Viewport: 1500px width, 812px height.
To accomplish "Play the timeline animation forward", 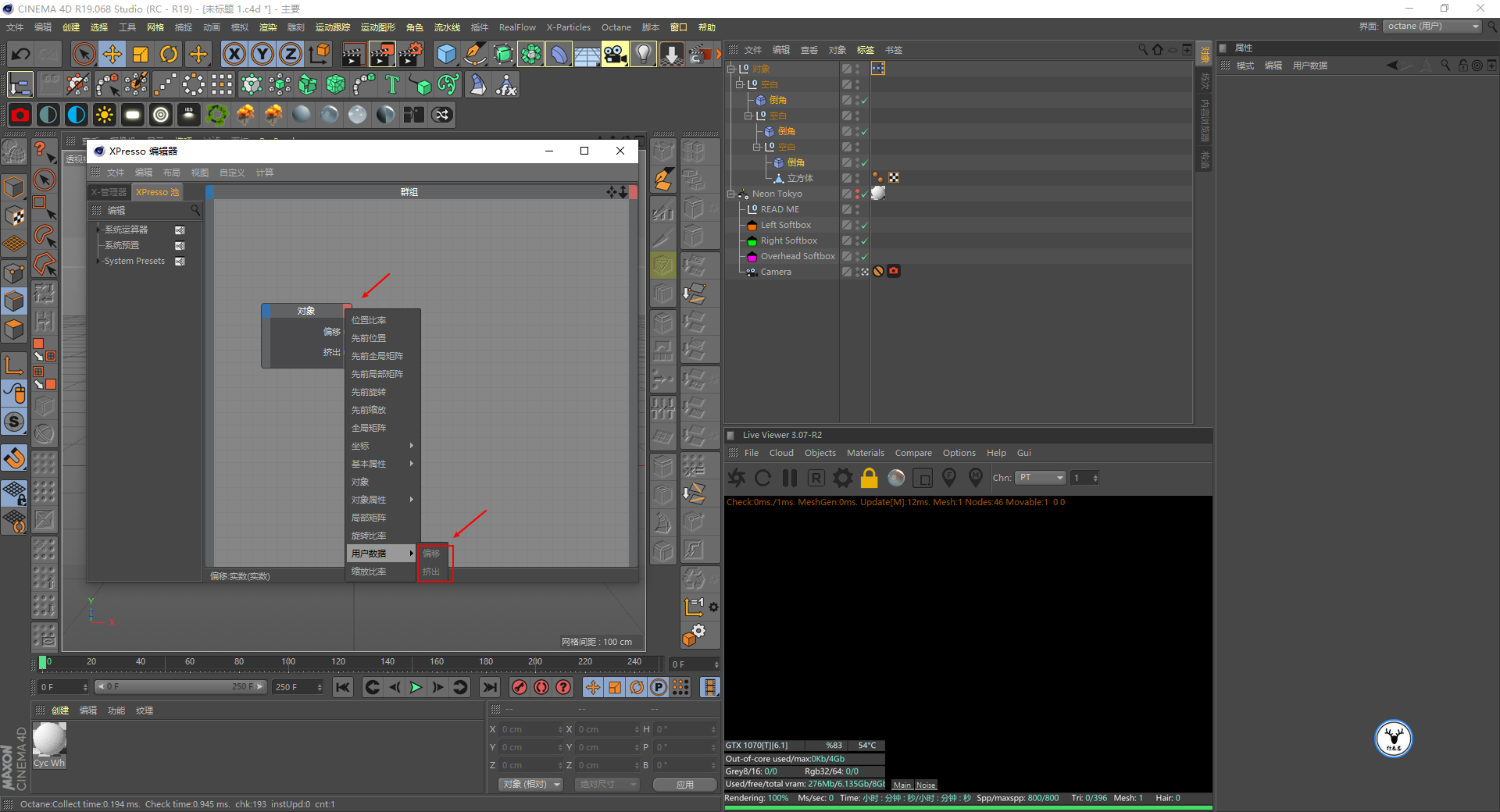I will tap(416, 687).
